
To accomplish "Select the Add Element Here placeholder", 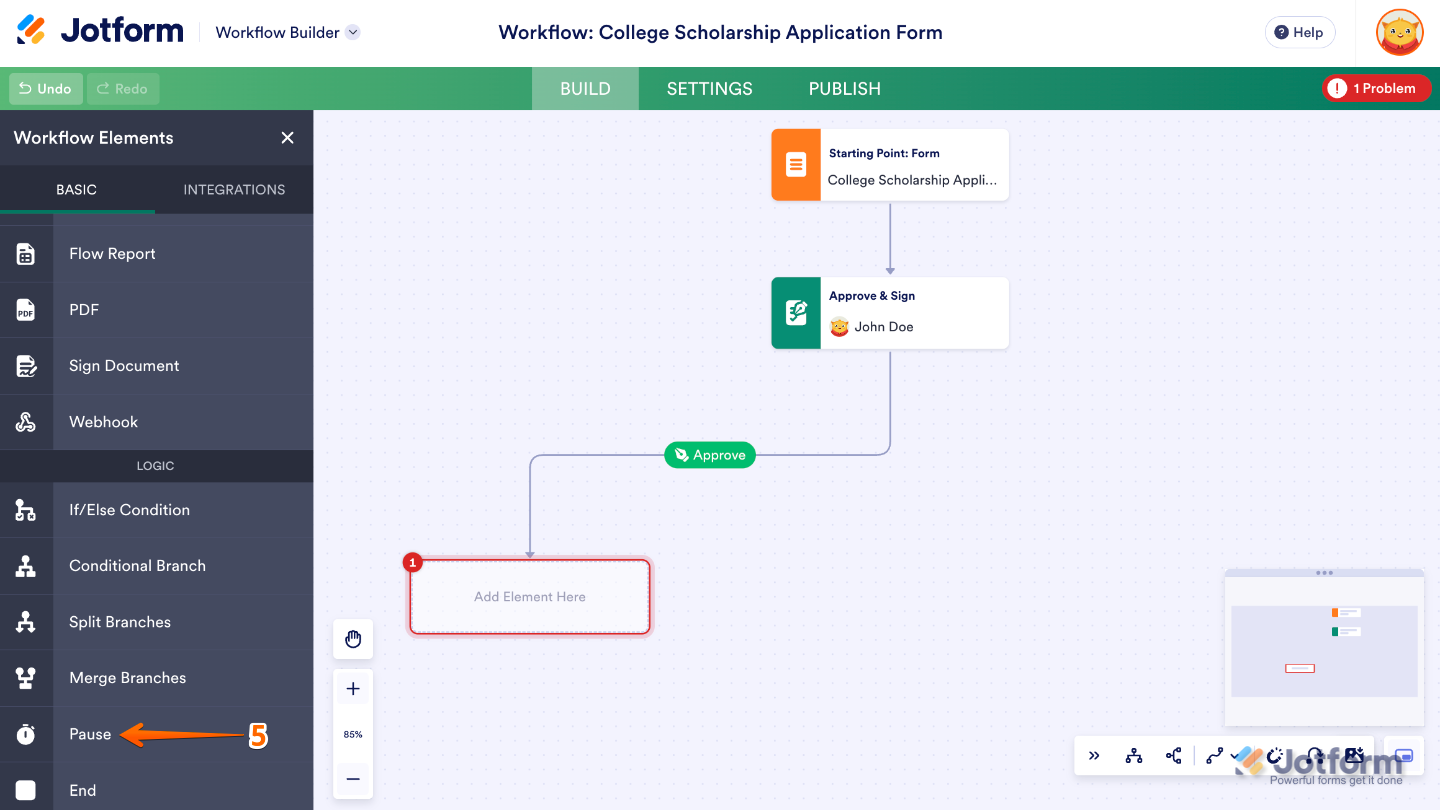I will [529, 596].
